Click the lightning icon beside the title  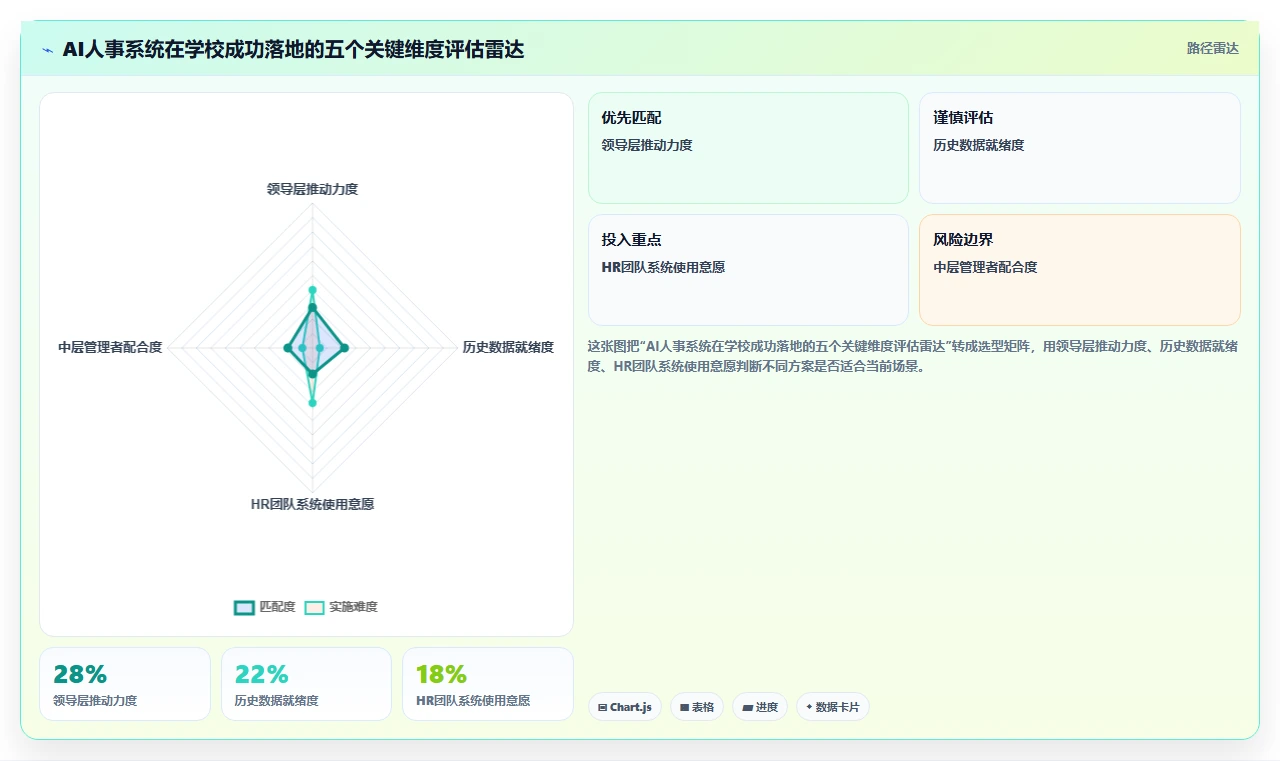(x=48, y=50)
